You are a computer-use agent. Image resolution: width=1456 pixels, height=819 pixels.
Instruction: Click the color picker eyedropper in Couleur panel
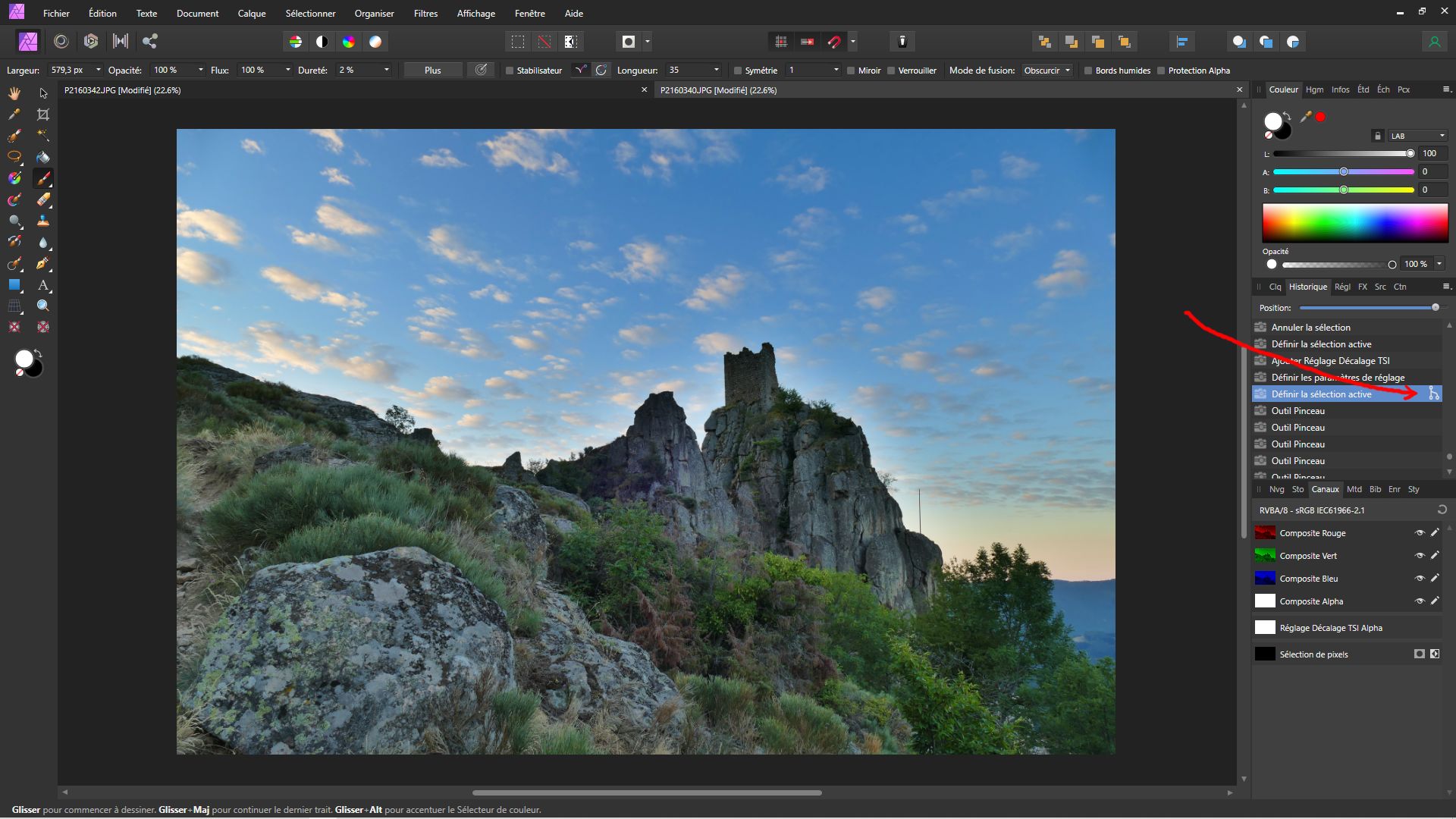pyautogui.click(x=1305, y=117)
